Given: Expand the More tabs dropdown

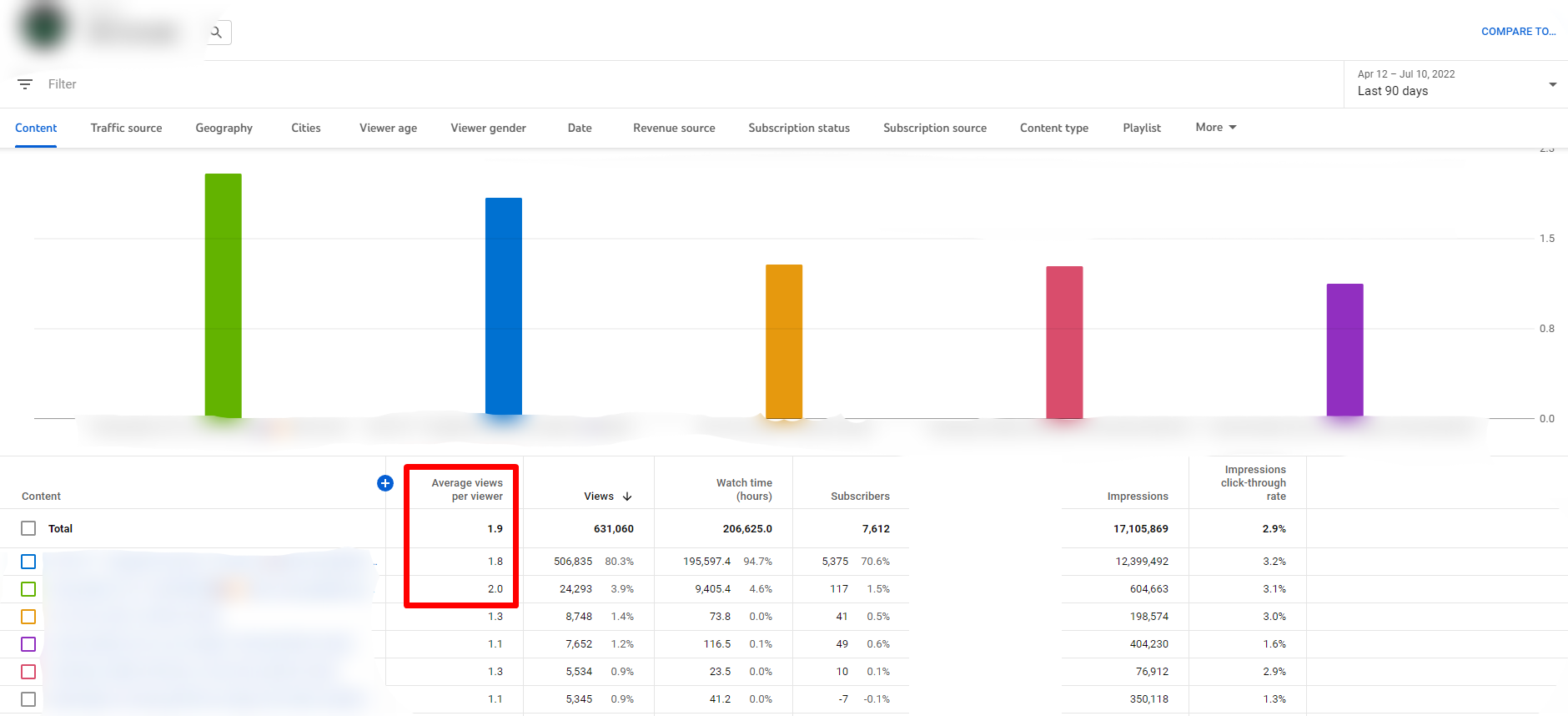Looking at the screenshot, I should coord(1216,128).
